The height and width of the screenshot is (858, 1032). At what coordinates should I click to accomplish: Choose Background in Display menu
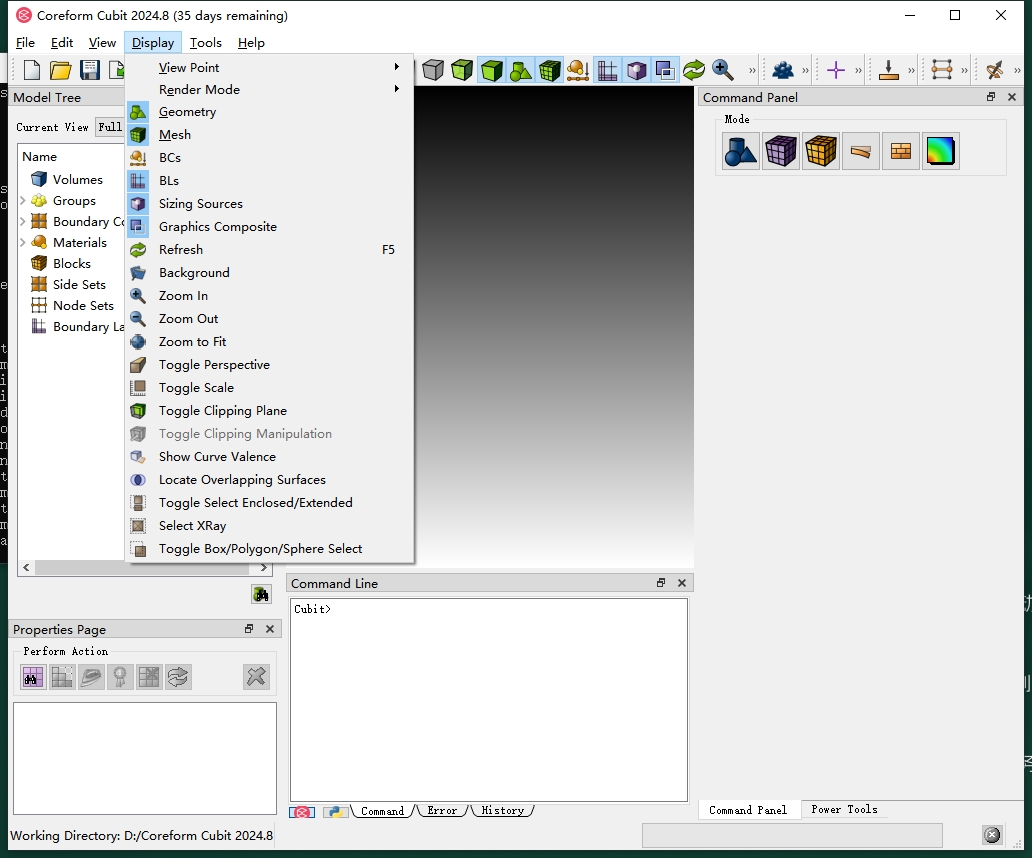[269, 272]
